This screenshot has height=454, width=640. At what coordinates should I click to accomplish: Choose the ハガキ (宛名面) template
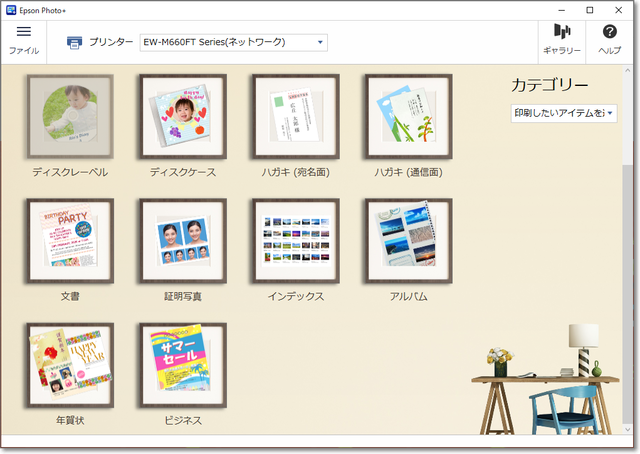tap(296, 116)
